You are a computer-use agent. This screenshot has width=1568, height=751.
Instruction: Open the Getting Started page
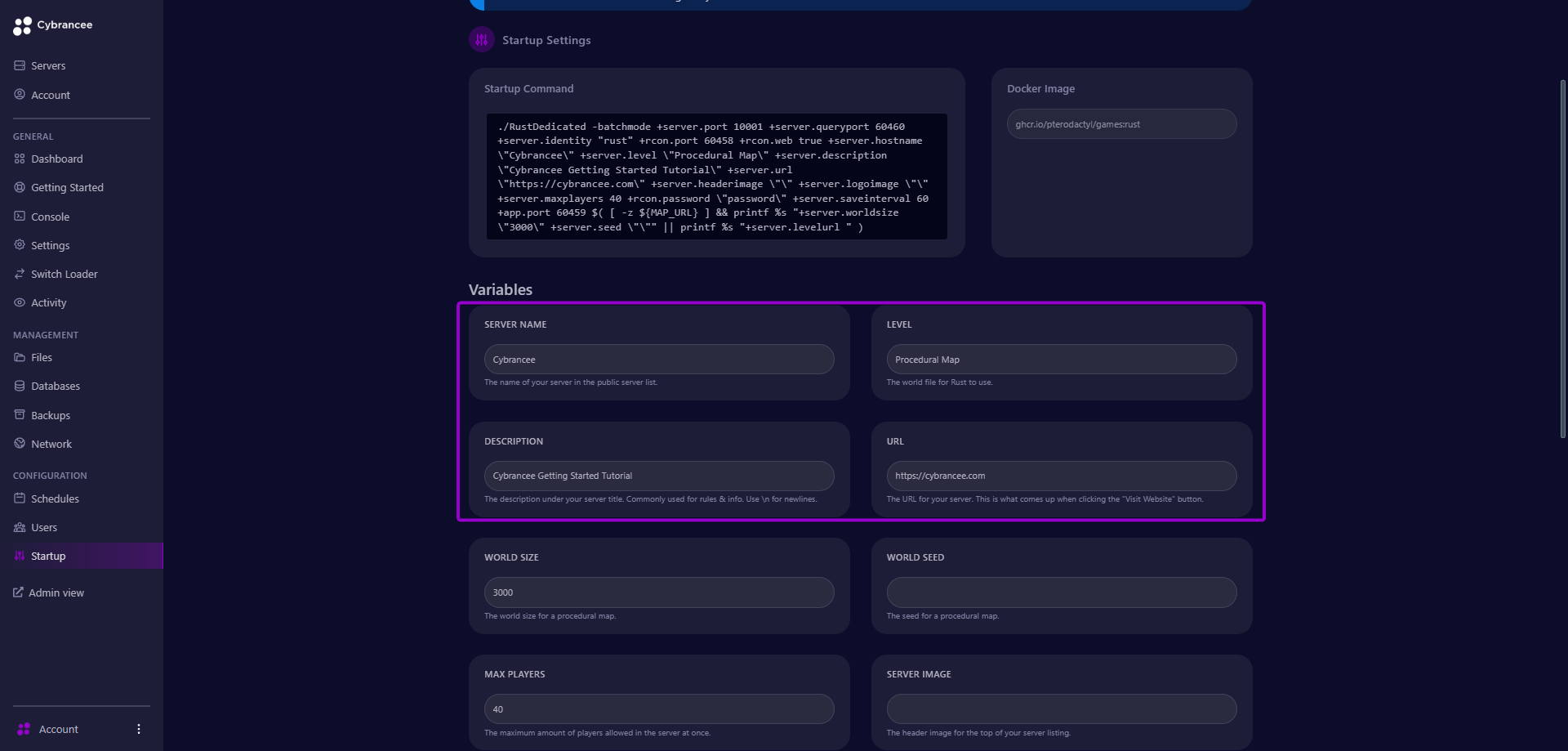point(67,187)
